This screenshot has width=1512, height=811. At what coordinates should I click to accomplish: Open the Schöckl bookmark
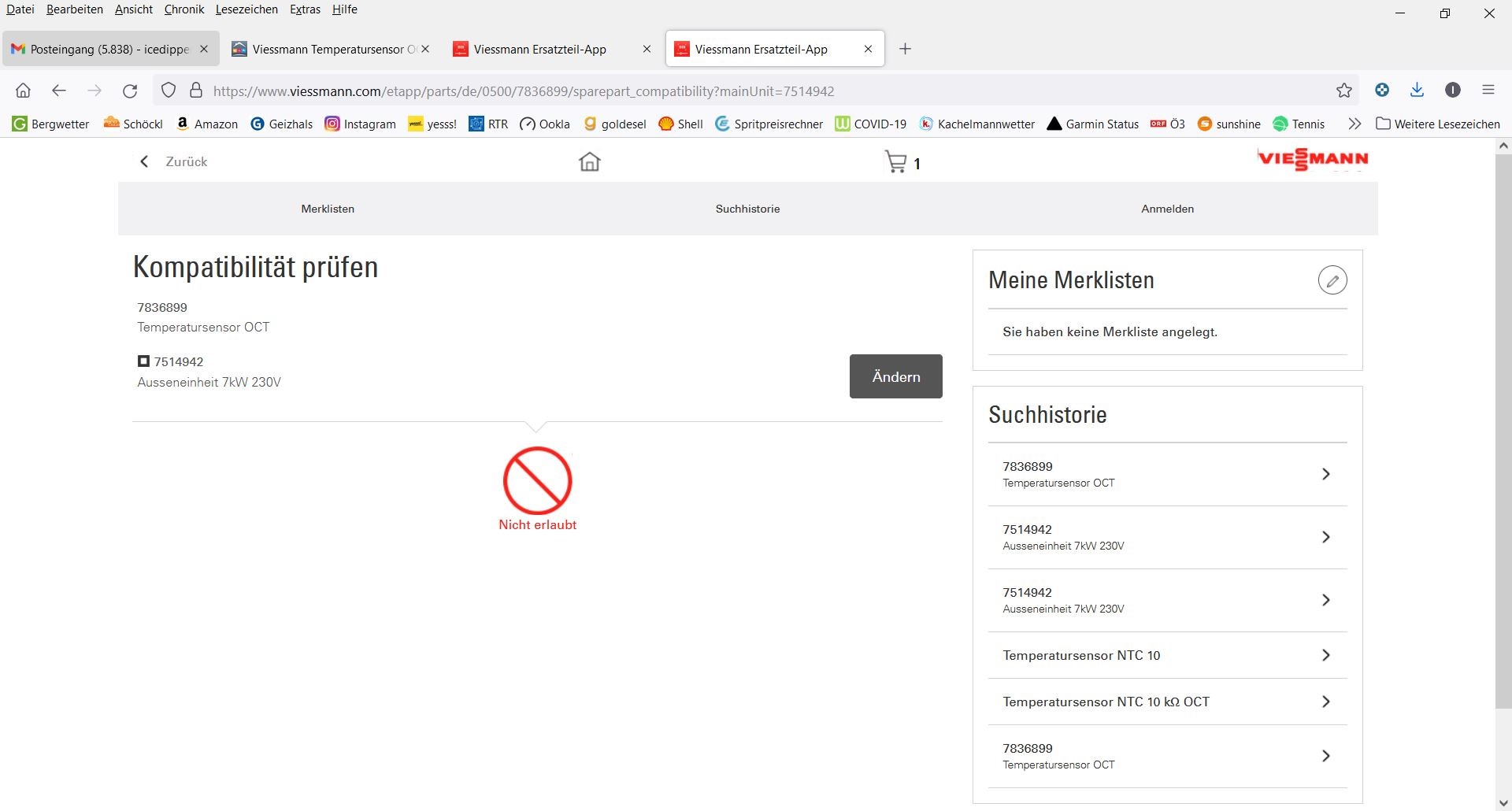(133, 124)
